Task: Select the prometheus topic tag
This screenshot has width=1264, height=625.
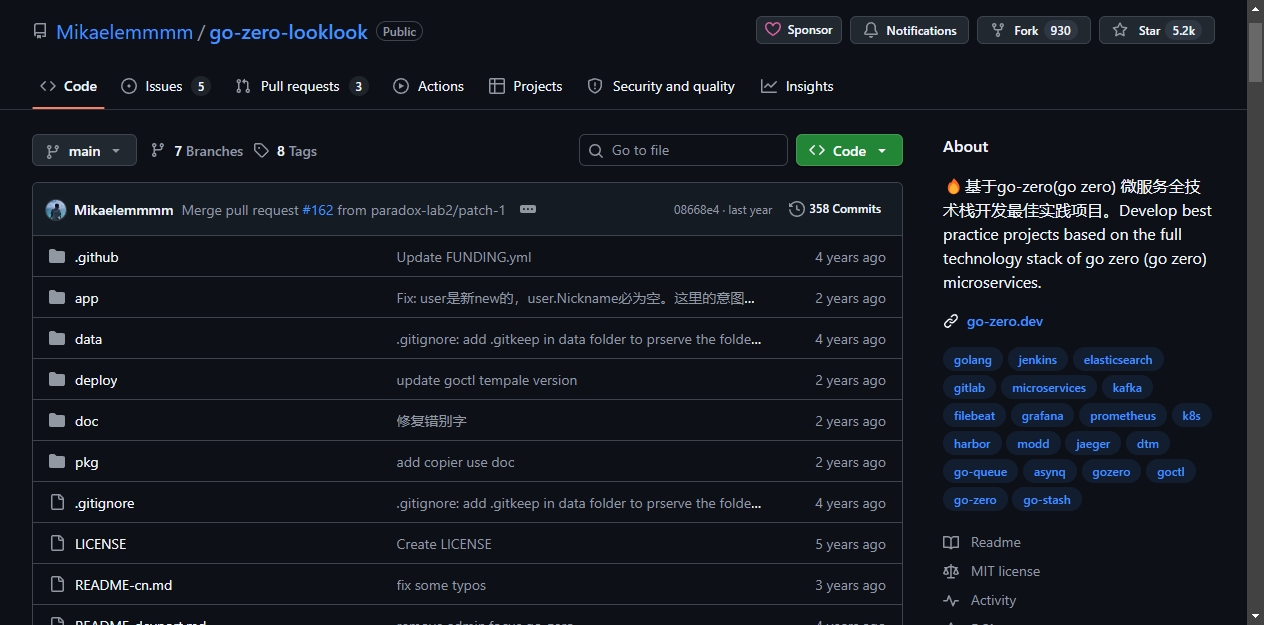Action: [x=1123, y=416]
